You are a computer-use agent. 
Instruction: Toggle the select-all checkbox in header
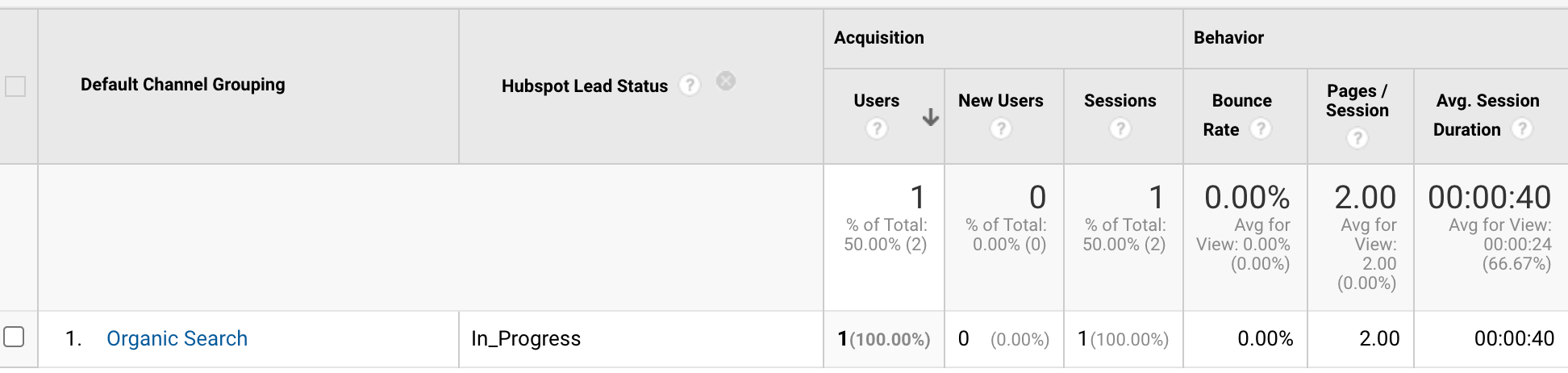coord(15,86)
